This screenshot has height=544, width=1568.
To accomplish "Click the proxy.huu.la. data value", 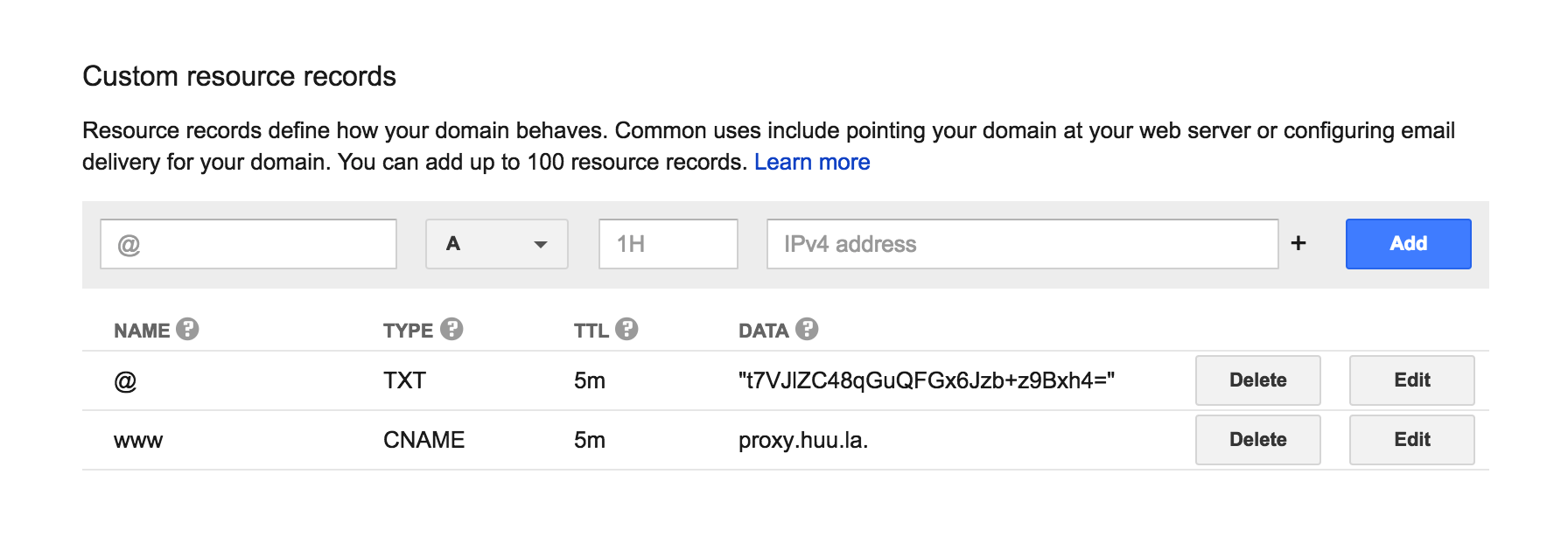I will click(x=803, y=440).
